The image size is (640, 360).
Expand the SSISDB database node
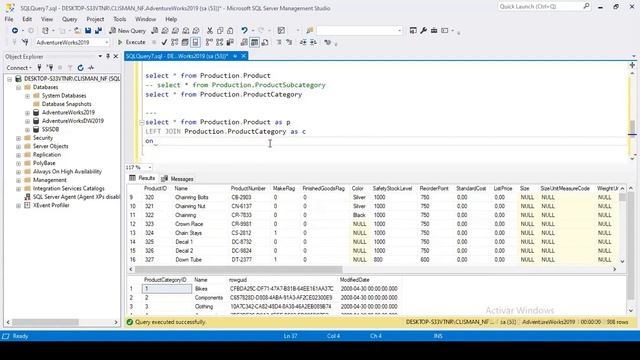pos(27,130)
